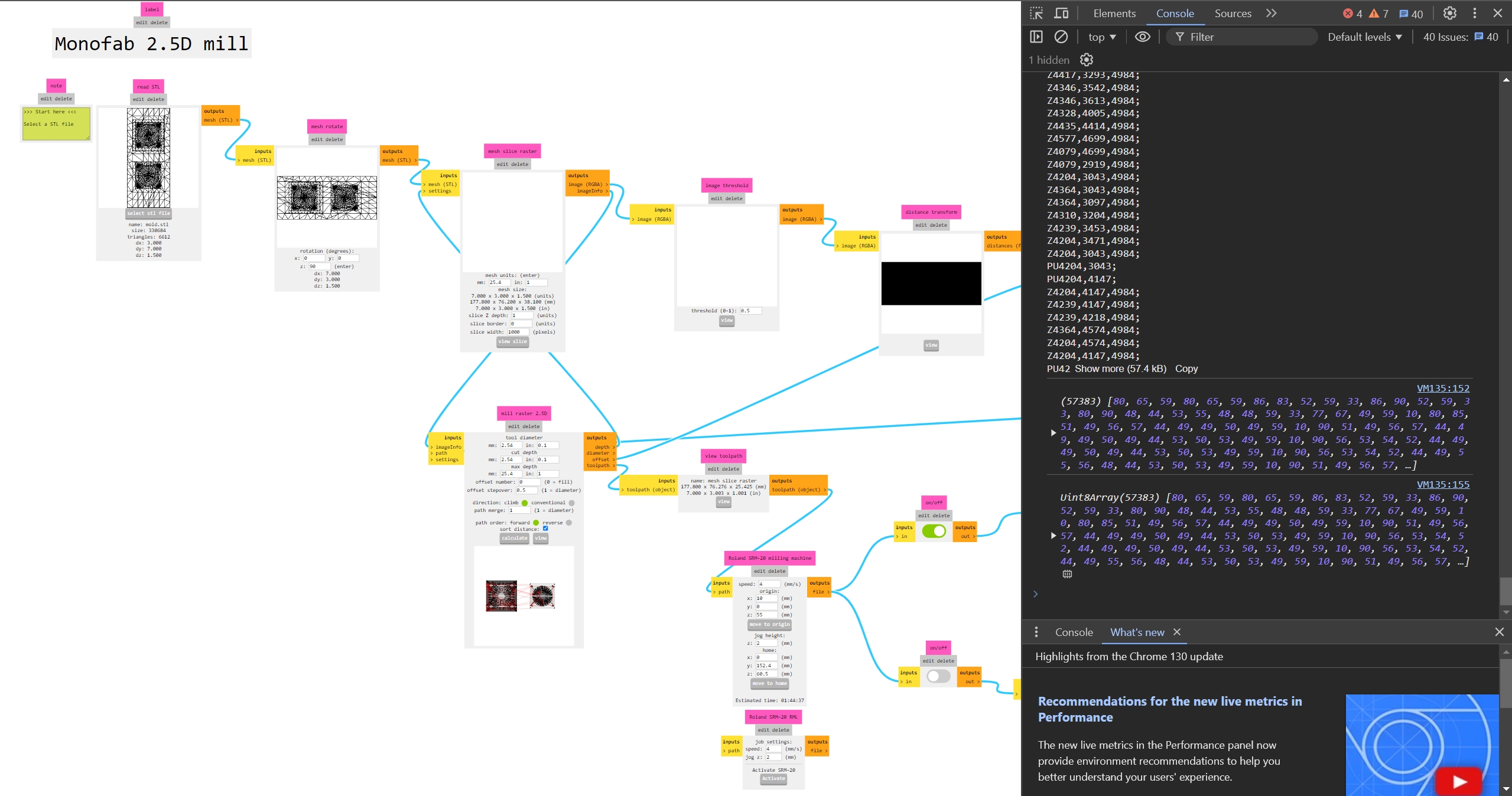Click view button in distance transform module

(x=931, y=345)
